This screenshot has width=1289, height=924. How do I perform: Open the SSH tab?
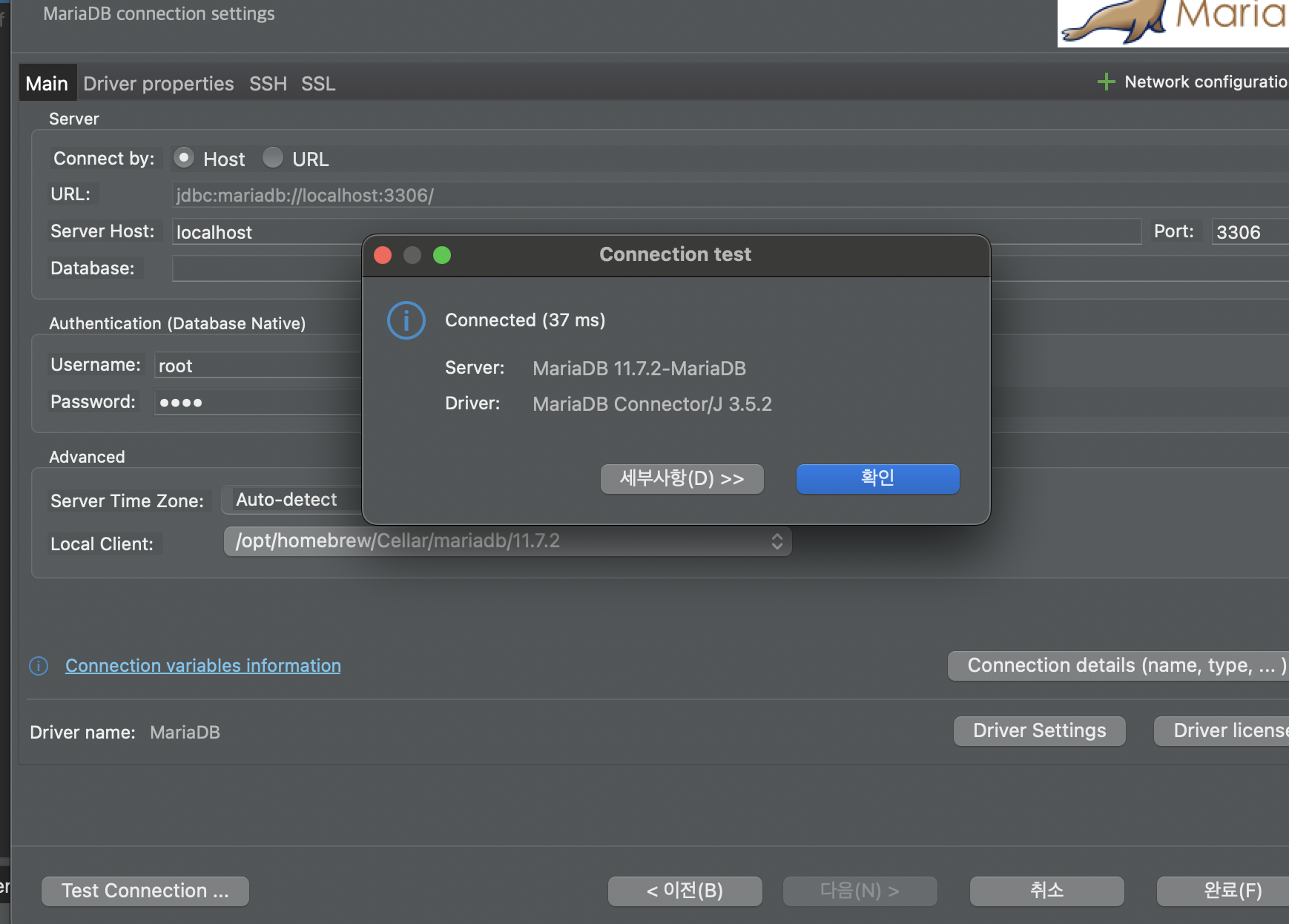(x=268, y=84)
